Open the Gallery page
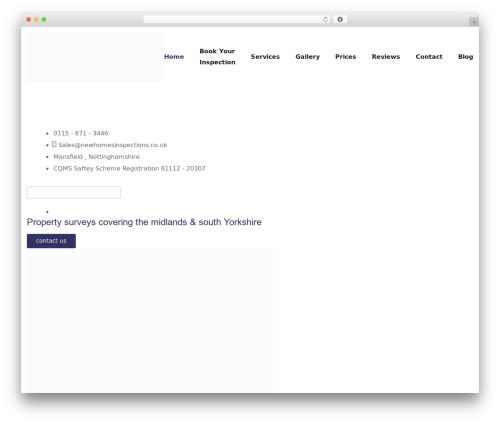Screen dimensions: 500x423 coord(307,57)
